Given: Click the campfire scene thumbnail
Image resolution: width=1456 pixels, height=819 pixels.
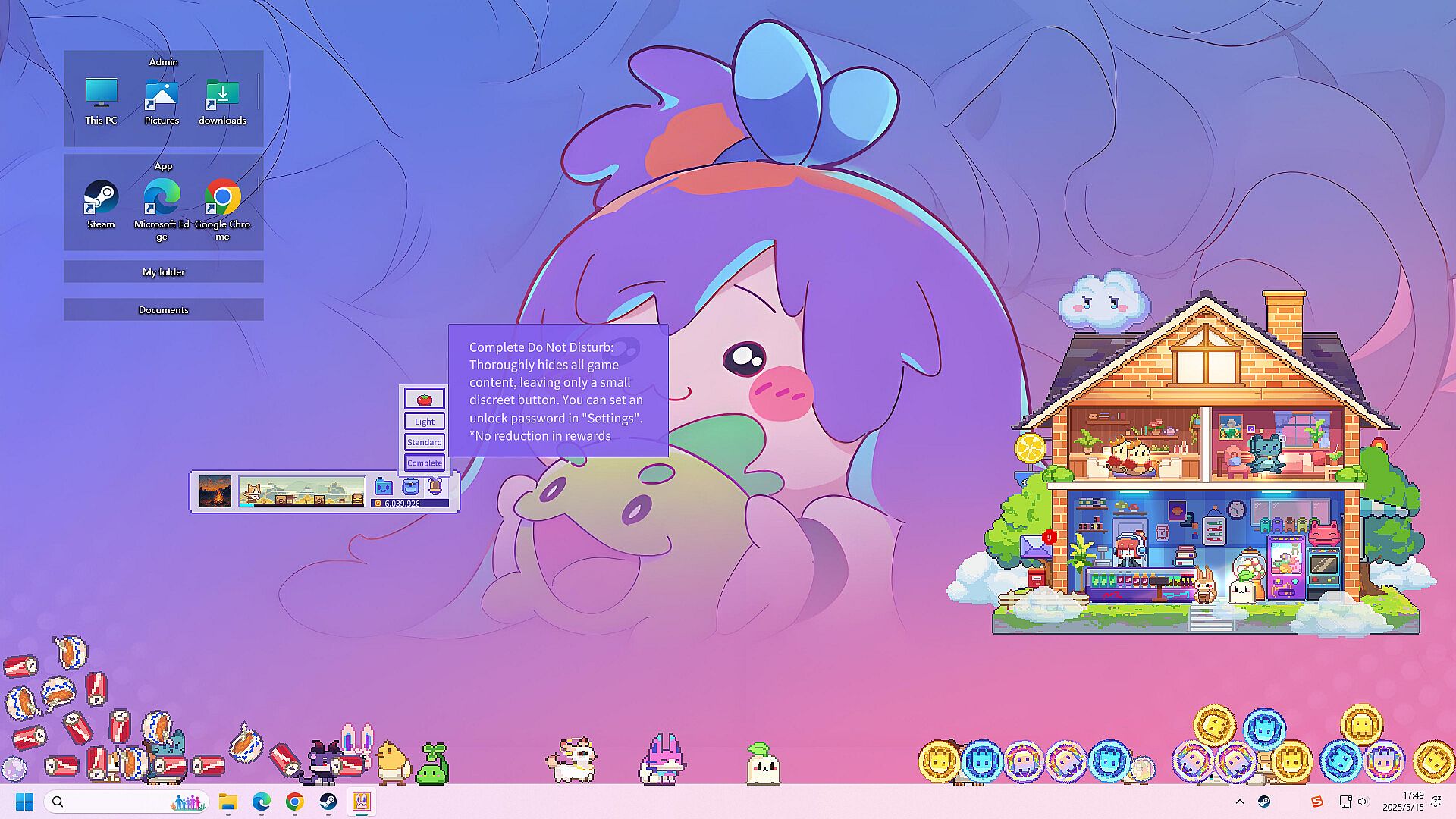Looking at the screenshot, I should (x=215, y=491).
